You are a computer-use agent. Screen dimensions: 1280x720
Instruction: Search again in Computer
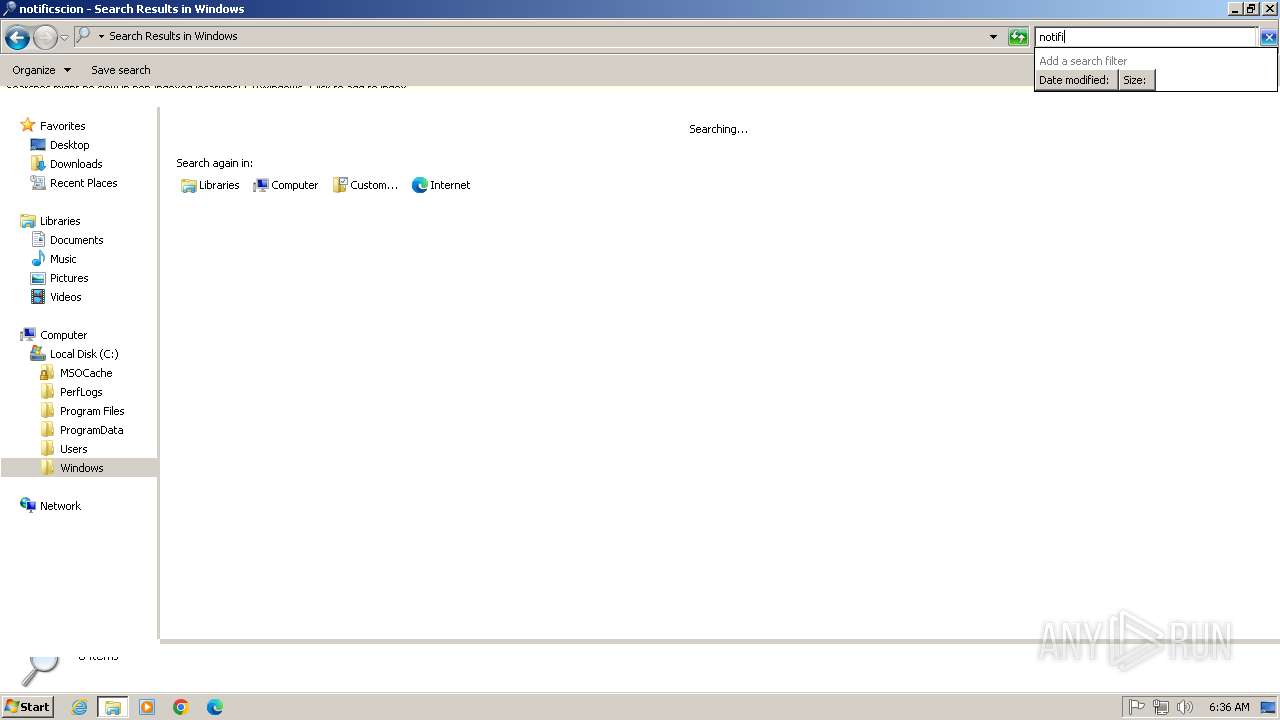(x=286, y=185)
